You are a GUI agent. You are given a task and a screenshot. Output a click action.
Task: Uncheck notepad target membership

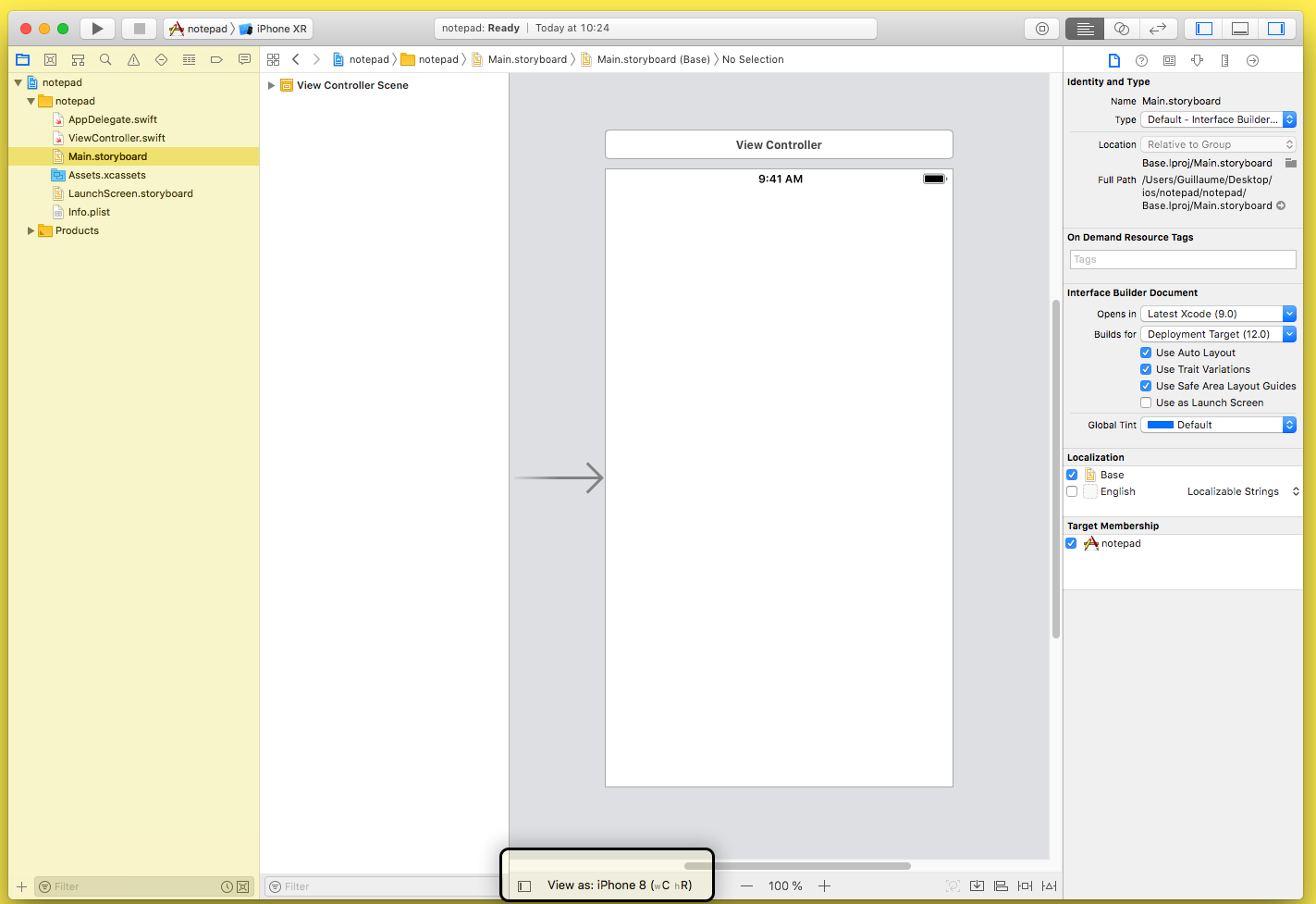pos(1071,543)
